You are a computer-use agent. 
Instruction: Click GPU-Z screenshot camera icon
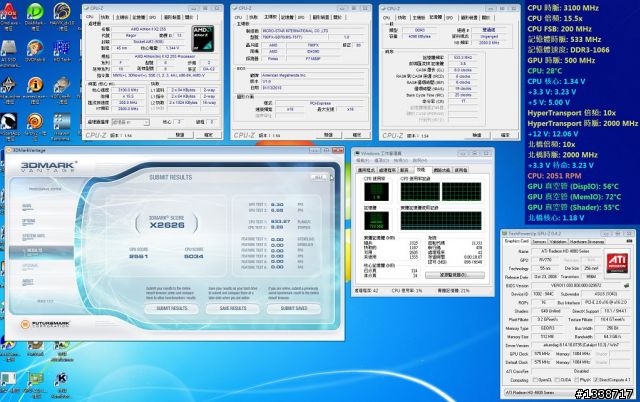[629, 241]
